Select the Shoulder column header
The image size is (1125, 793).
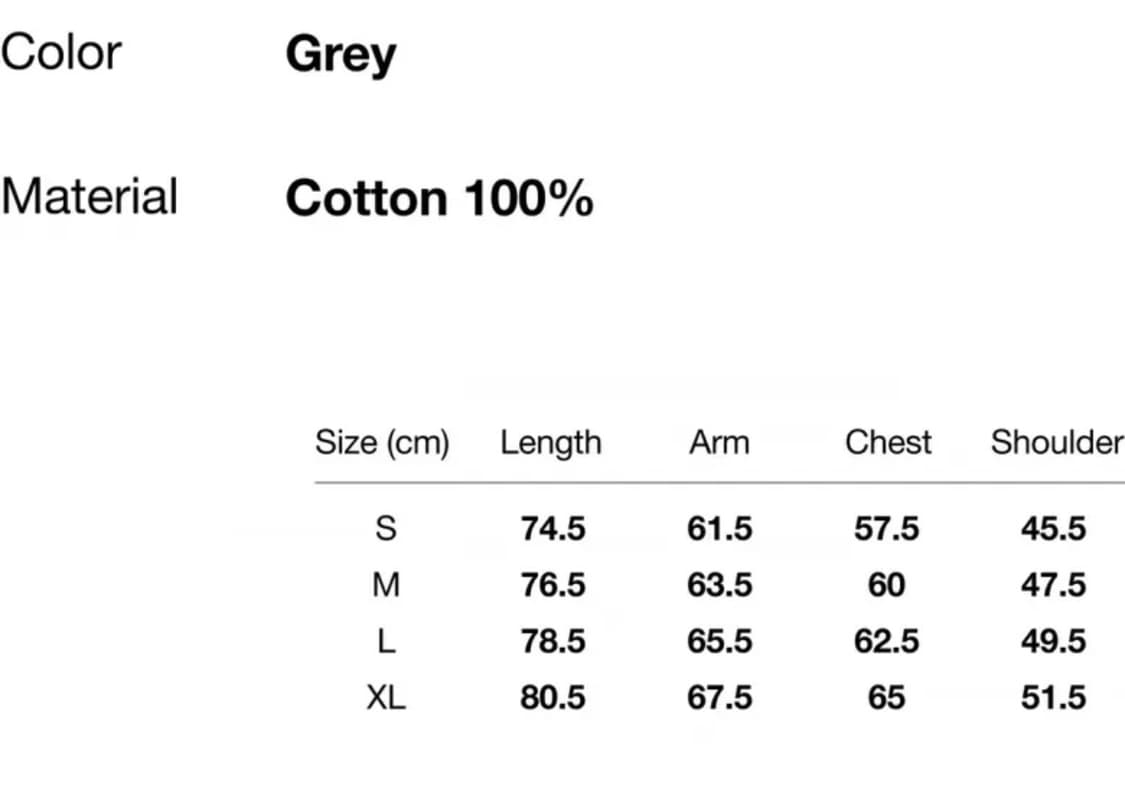(x=1056, y=442)
